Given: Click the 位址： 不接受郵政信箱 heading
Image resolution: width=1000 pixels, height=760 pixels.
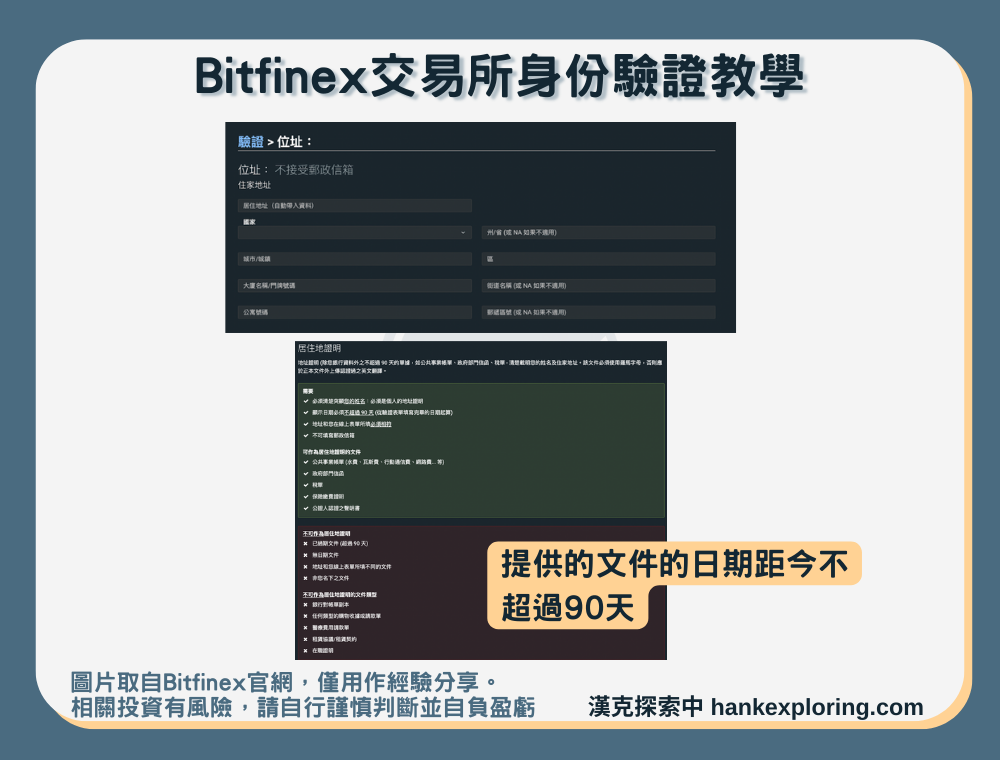Looking at the screenshot, I should click(x=295, y=170).
